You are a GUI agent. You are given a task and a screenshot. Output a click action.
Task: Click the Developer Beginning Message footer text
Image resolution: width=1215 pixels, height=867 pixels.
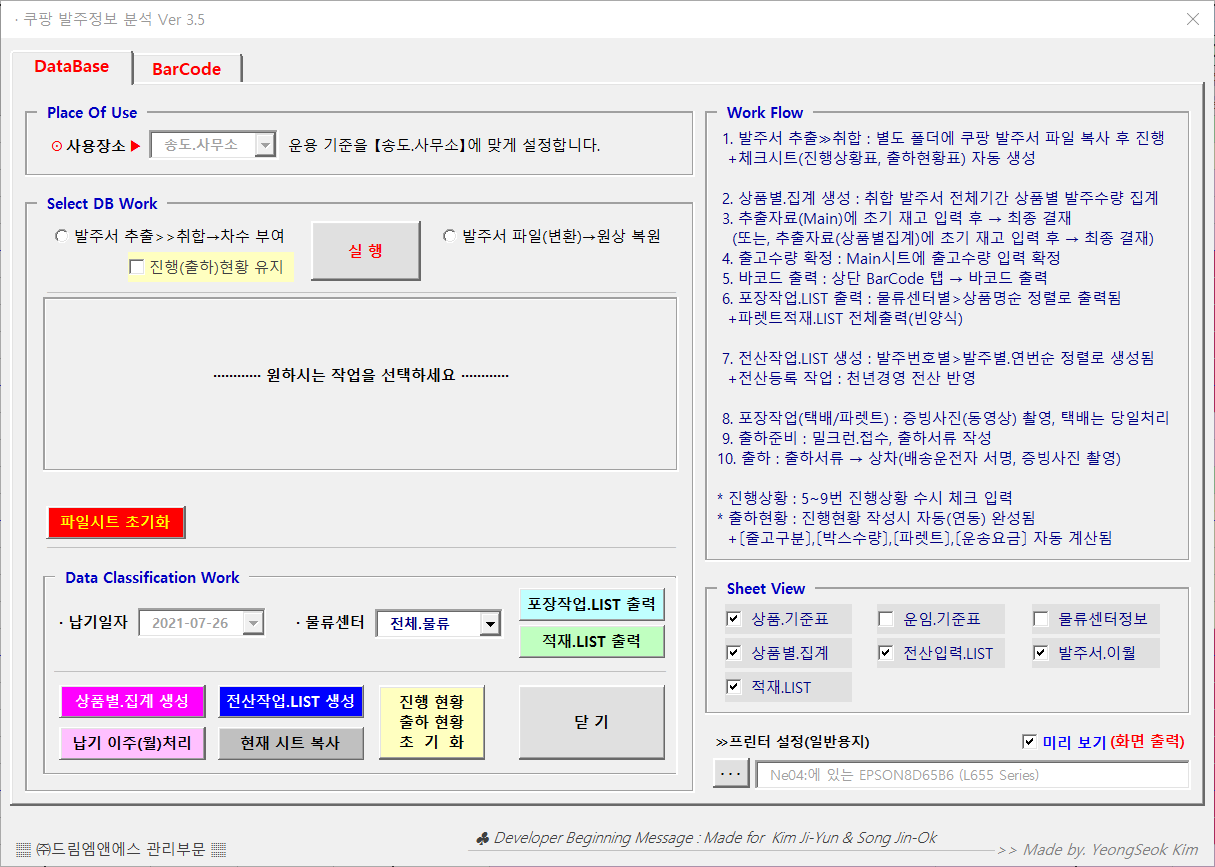(706, 838)
